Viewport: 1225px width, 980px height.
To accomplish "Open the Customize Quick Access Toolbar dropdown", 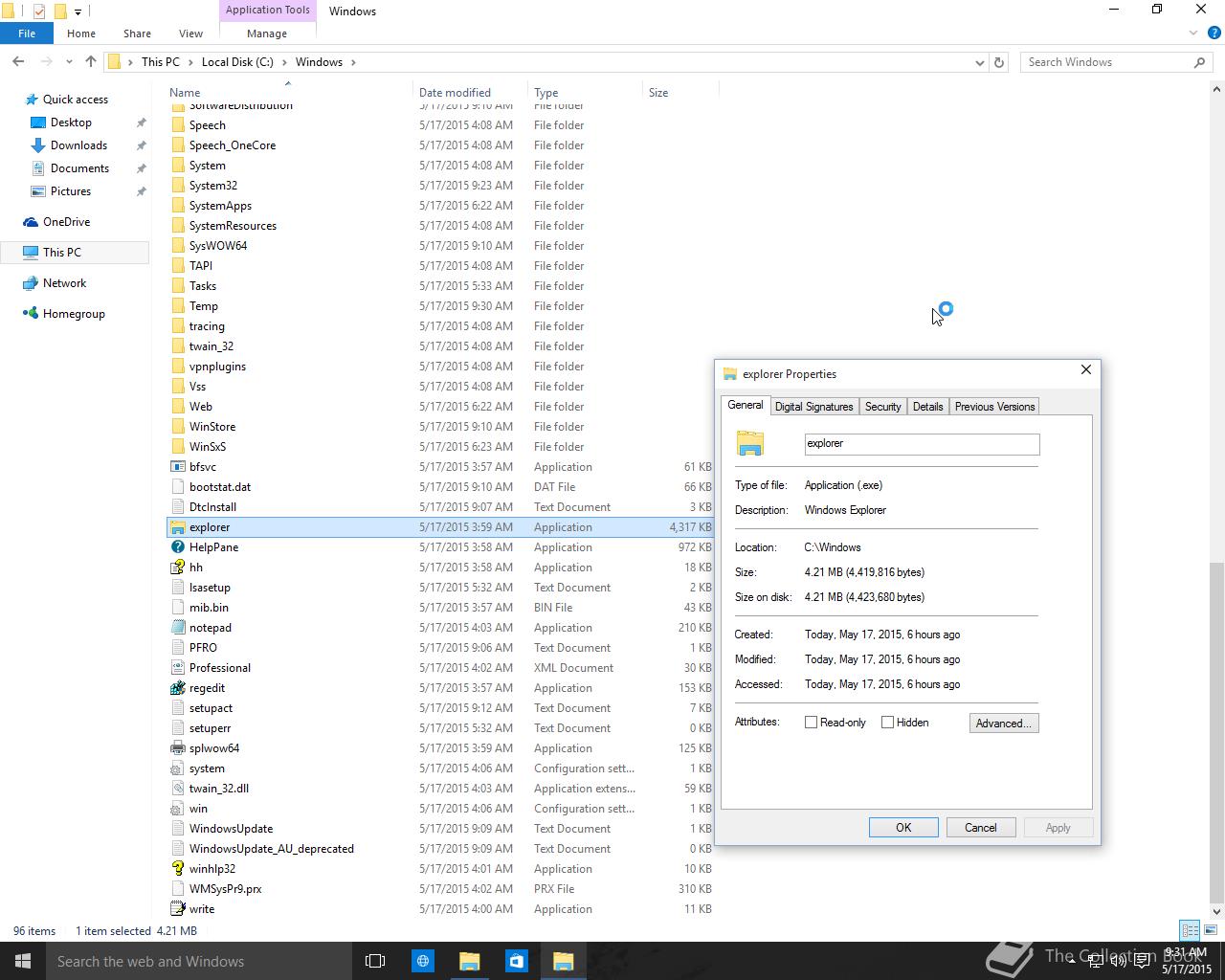I will click(78, 12).
